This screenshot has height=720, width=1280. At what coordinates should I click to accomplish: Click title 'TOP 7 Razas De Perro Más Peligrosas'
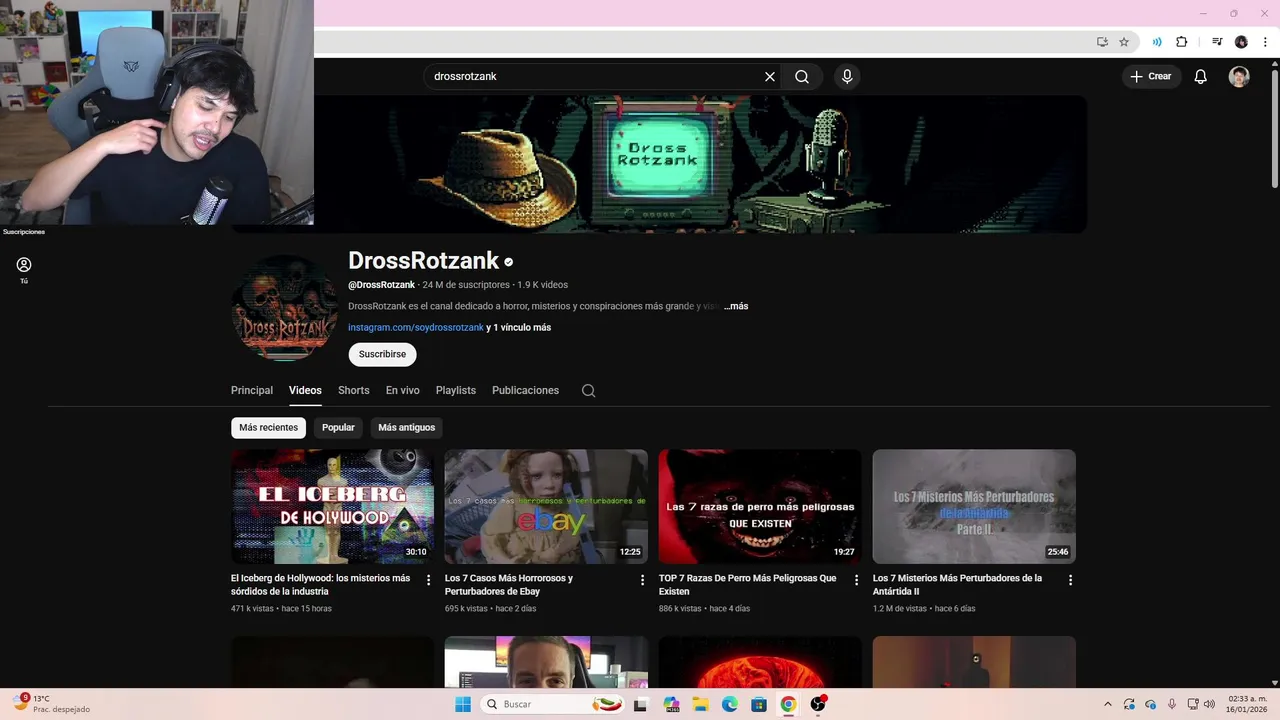(x=748, y=585)
